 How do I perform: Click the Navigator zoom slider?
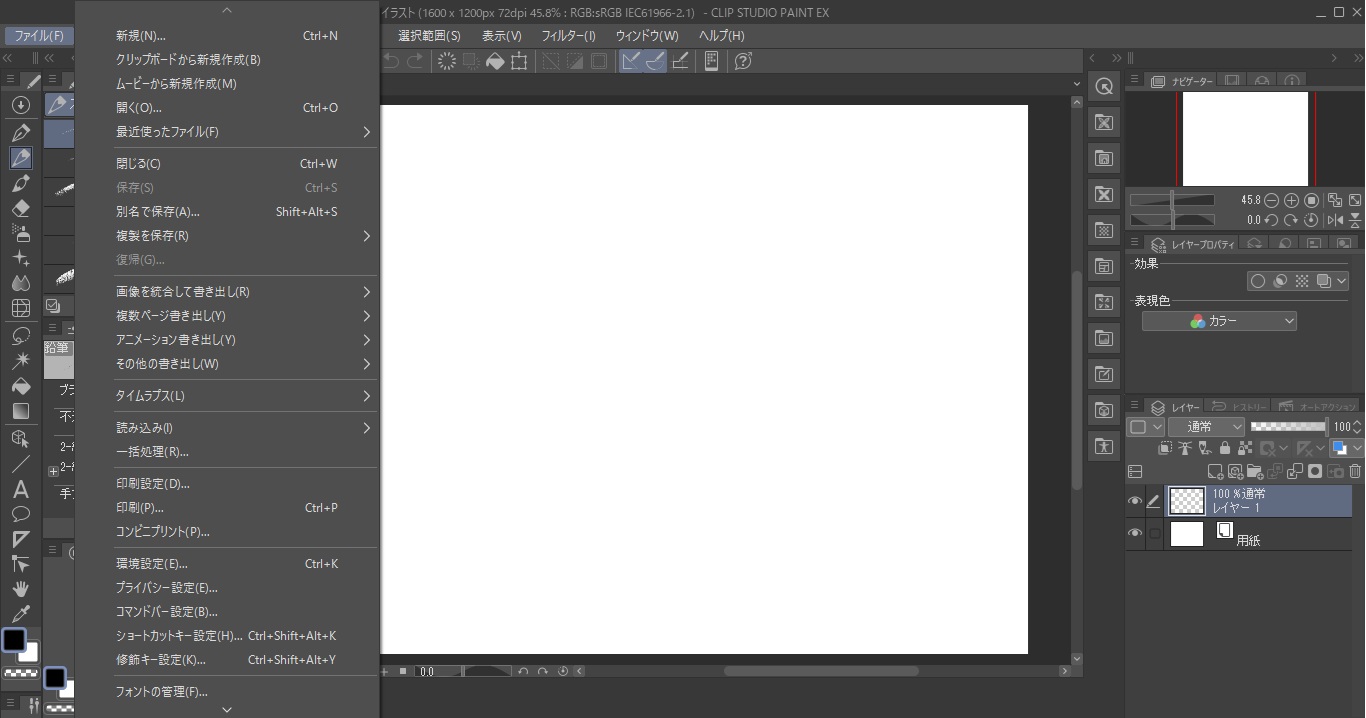pos(1172,200)
